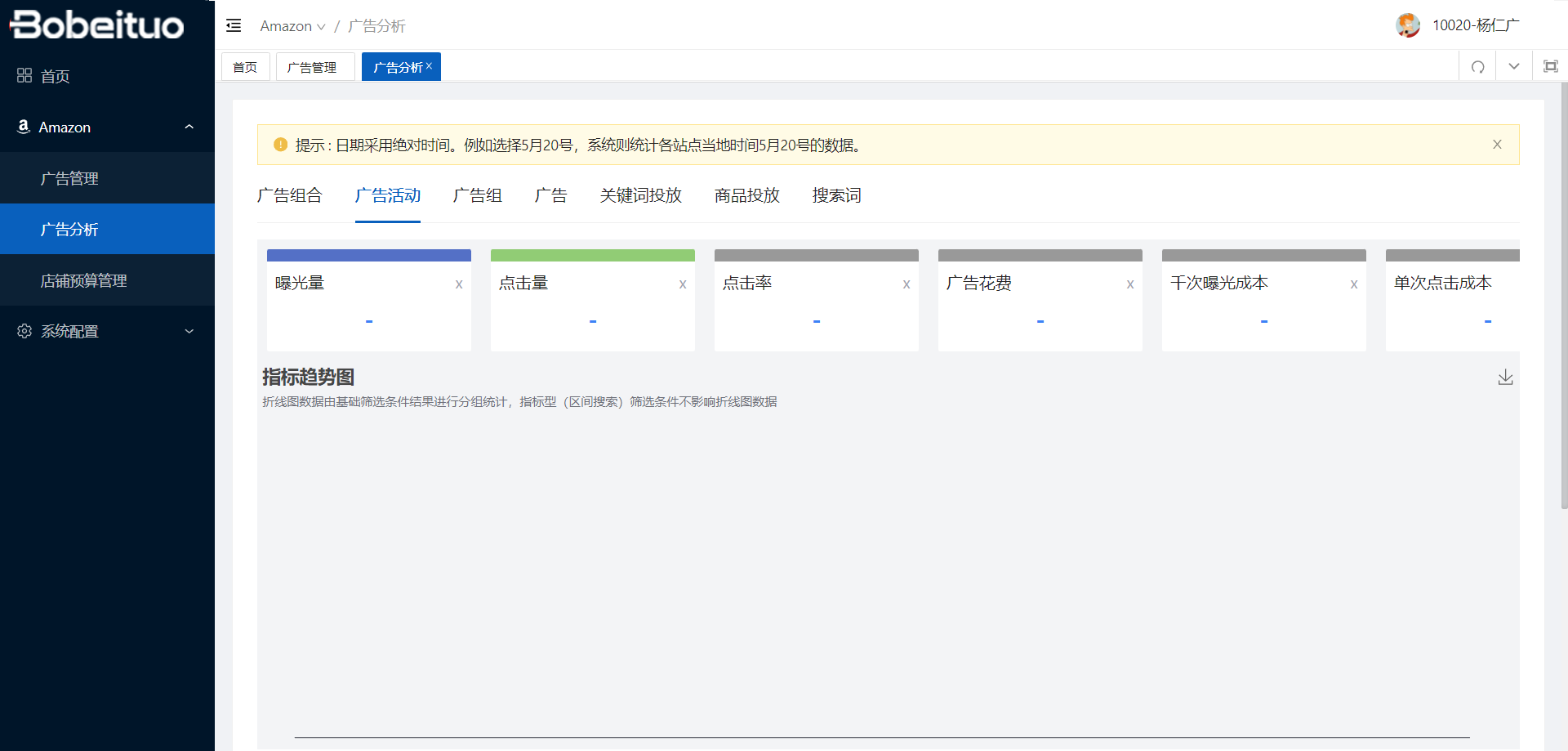
Task: Remove the 广告花费 metric card
Action: [x=1130, y=284]
